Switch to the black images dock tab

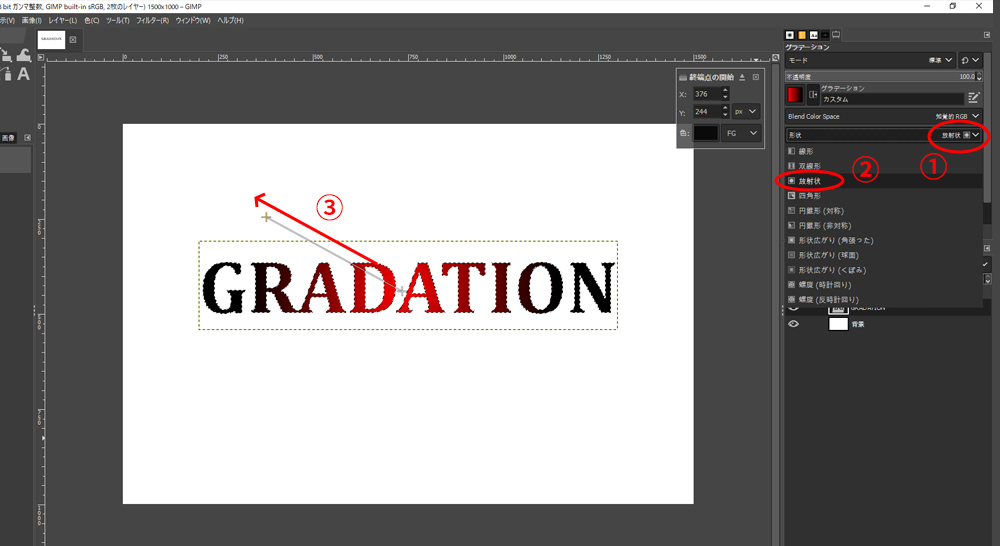[825, 34]
